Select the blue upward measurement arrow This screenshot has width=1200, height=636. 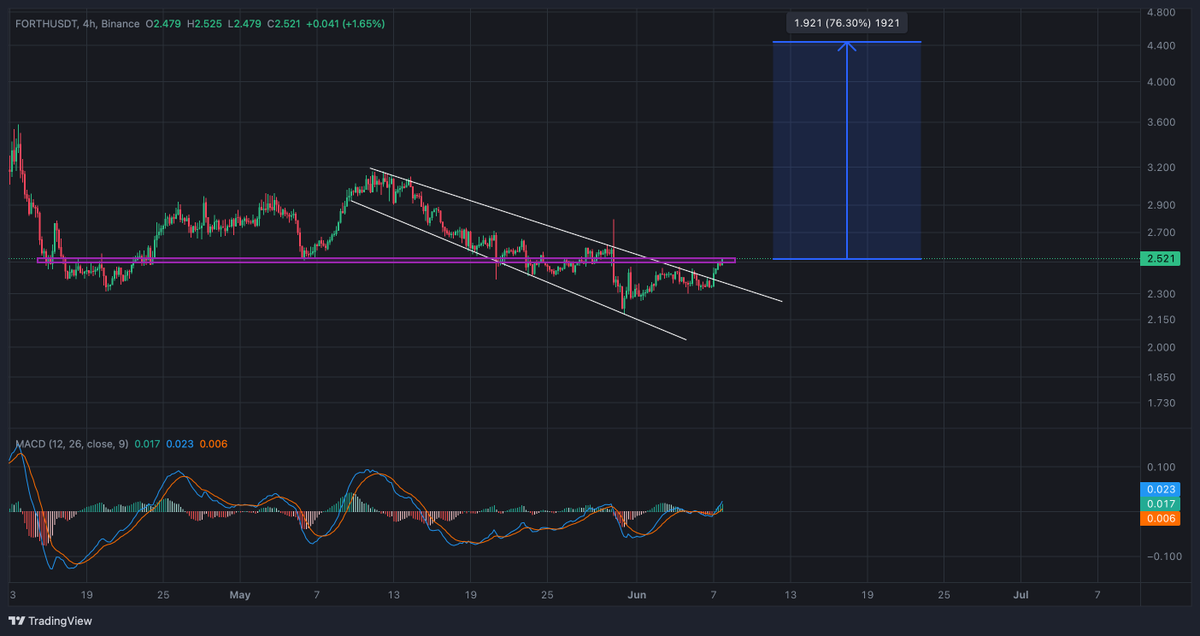[x=847, y=150]
